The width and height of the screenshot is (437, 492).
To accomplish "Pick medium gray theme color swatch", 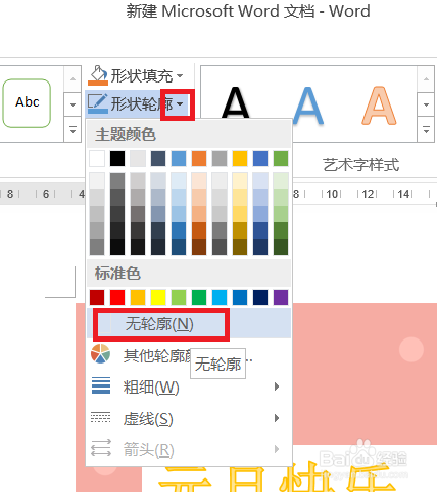I will (219, 158).
